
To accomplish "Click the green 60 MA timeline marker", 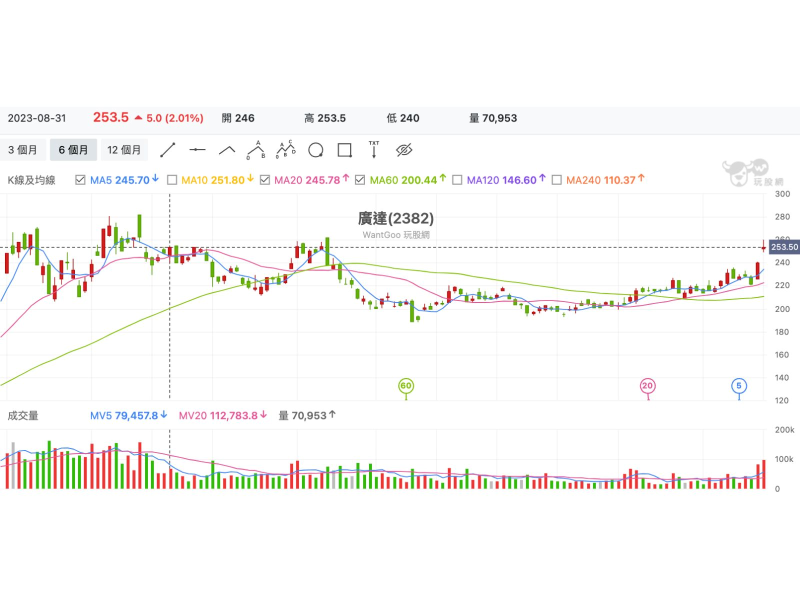I will coord(406,386).
